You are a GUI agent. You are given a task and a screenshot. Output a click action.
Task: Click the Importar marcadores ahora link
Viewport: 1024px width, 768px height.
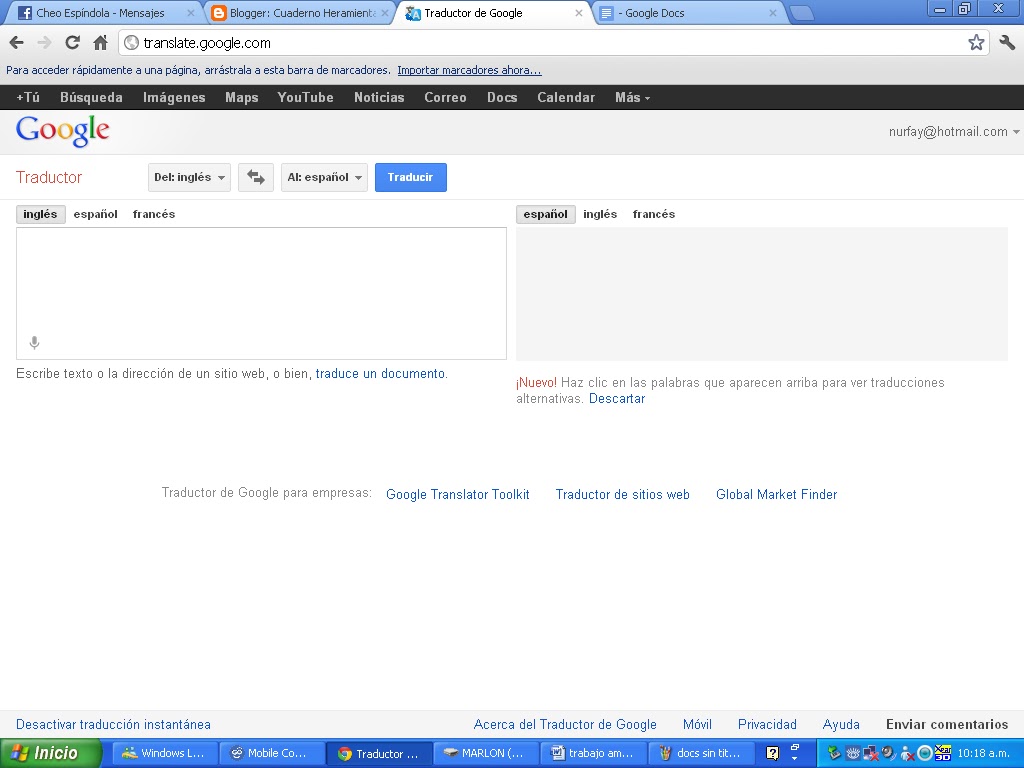point(470,70)
